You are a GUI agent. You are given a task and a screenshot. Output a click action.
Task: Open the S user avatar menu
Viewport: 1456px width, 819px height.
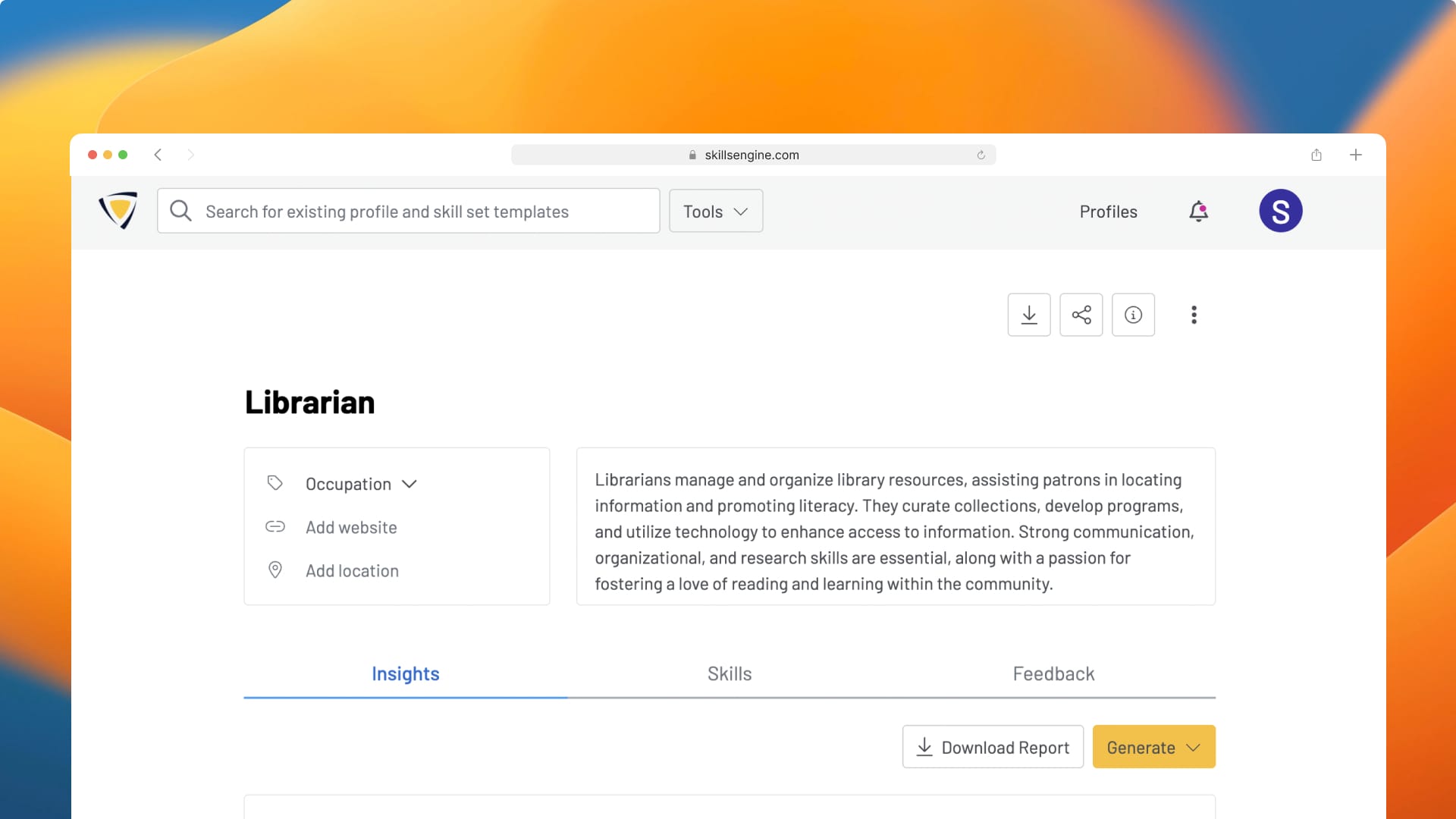pyautogui.click(x=1281, y=211)
